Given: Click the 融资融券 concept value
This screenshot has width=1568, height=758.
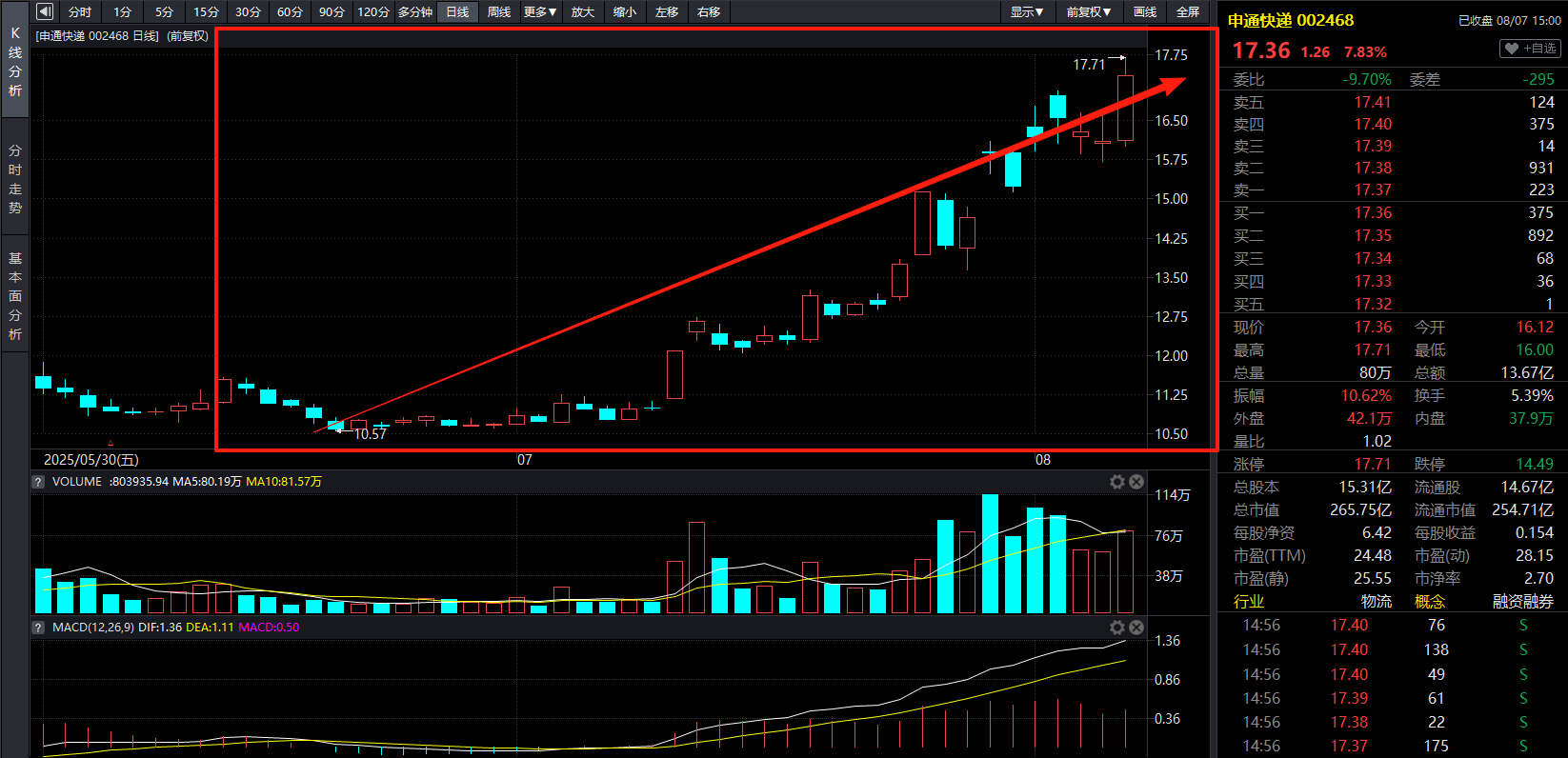Looking at the screenshot, I should click(x=1523, y=601).
